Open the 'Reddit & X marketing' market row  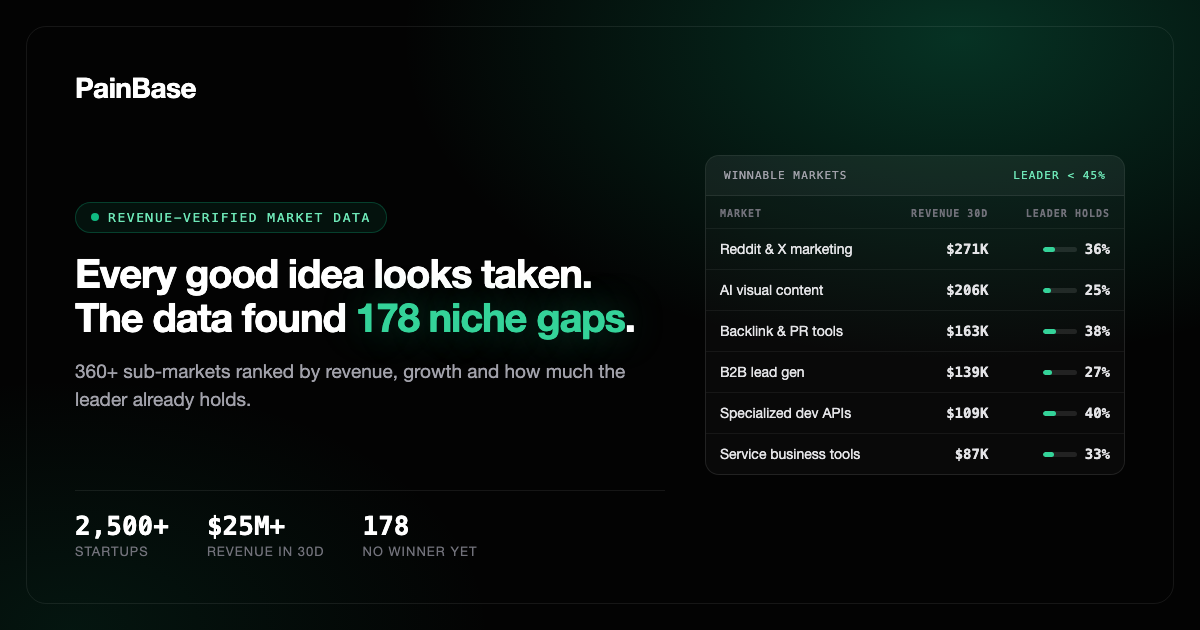(x=915, y=249)
